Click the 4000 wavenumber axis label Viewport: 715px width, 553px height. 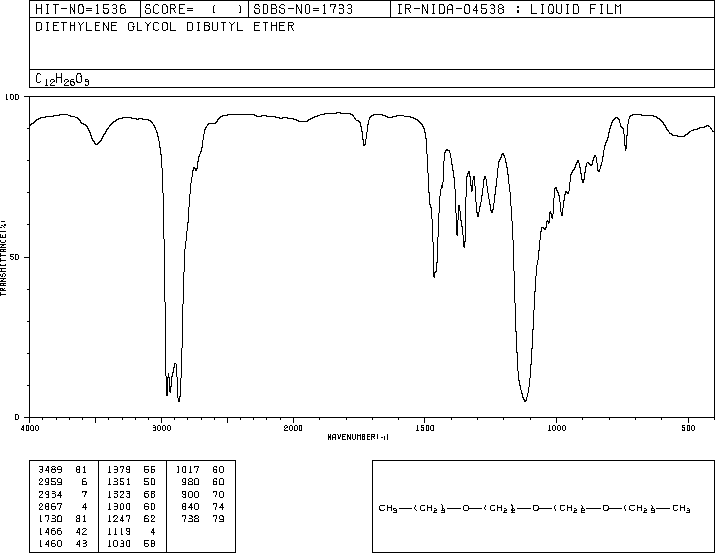pyautogui.click(x=30, y=428)
